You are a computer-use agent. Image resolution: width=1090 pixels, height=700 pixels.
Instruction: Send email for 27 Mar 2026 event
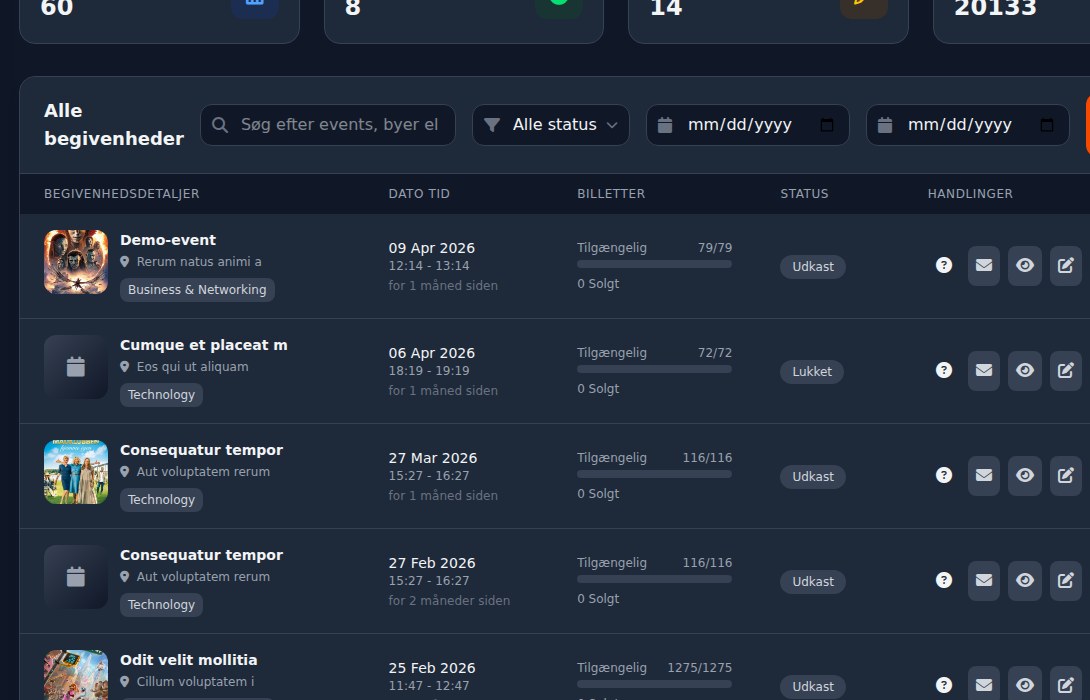pos(984,475)
